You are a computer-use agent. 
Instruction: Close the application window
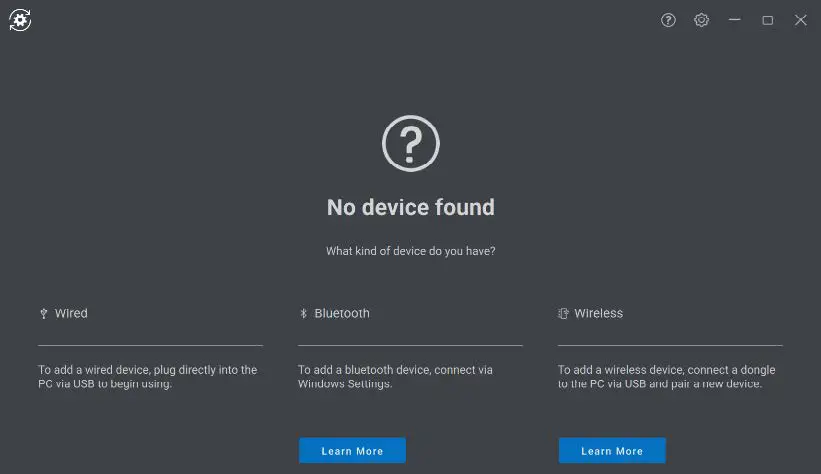(x=801, y=20)
